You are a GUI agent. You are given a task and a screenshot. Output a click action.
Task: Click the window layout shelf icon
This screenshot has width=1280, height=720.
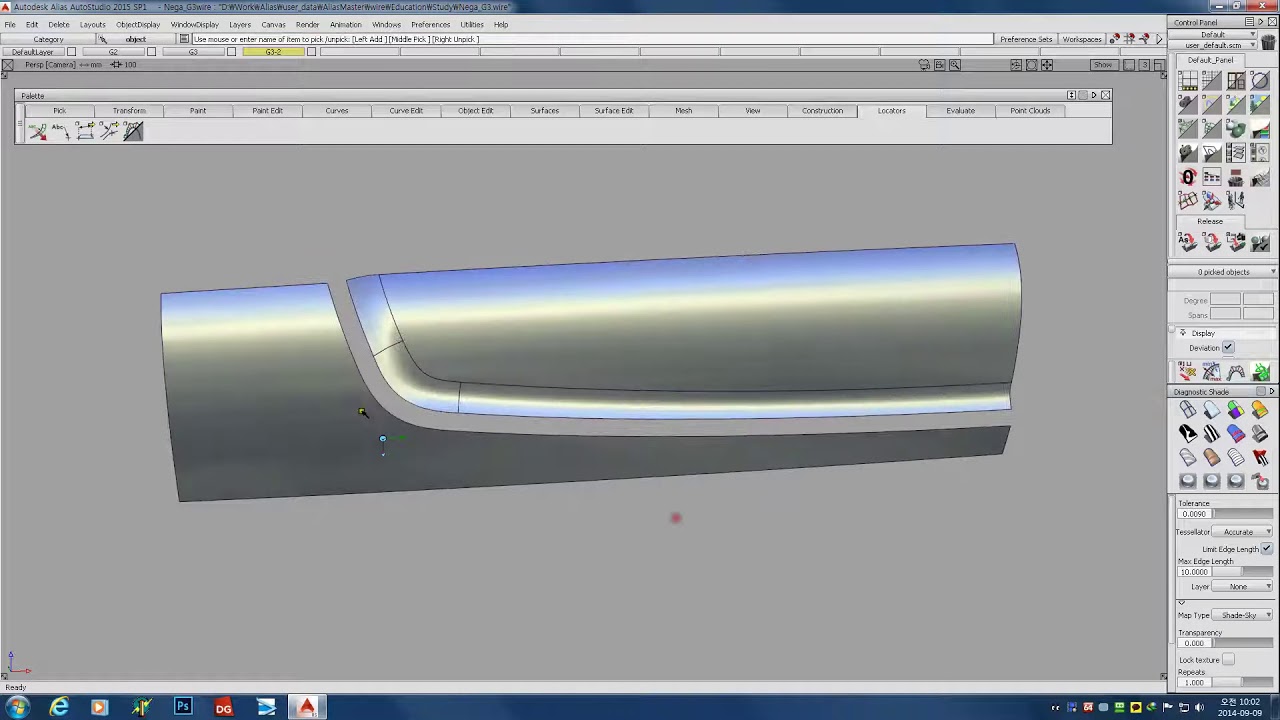[1236, 81]
